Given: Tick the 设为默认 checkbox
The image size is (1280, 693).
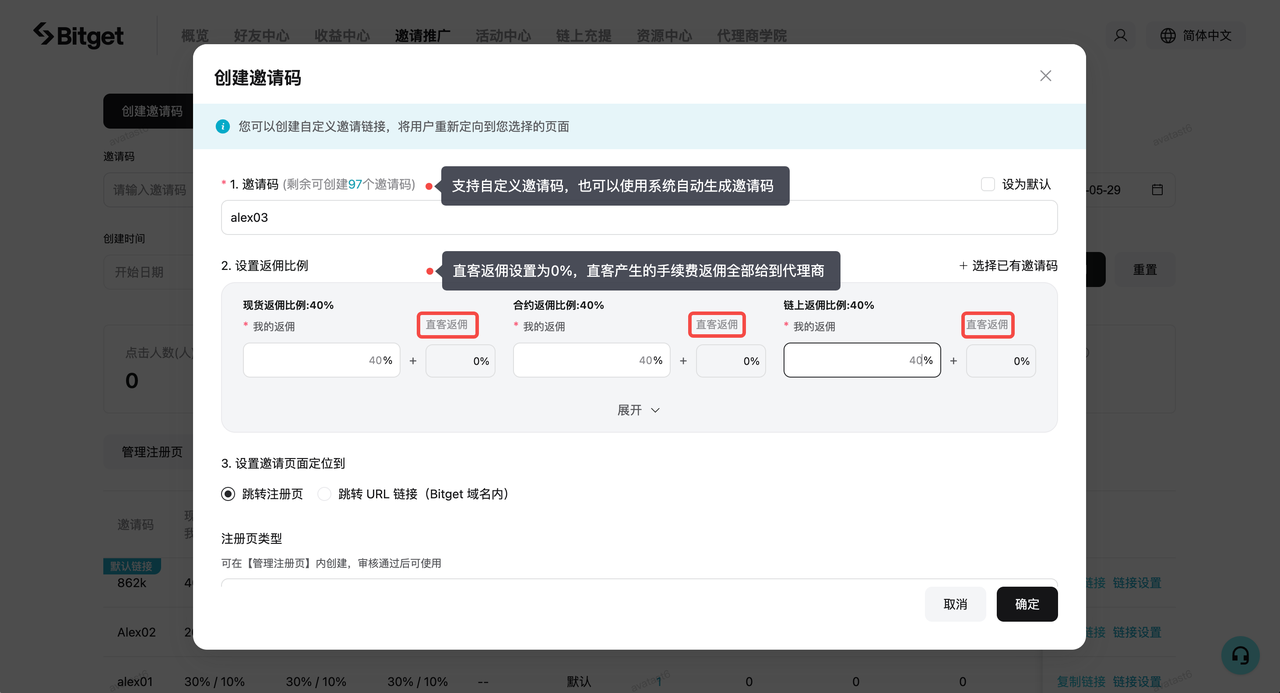Looking at the screenshot, I should coord(988,184).
